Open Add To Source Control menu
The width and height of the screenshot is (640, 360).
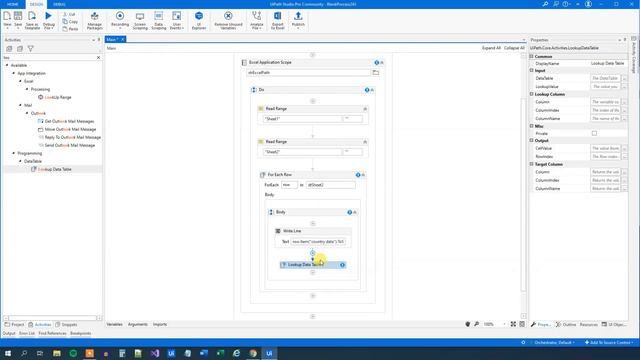(x=609, y=343)
